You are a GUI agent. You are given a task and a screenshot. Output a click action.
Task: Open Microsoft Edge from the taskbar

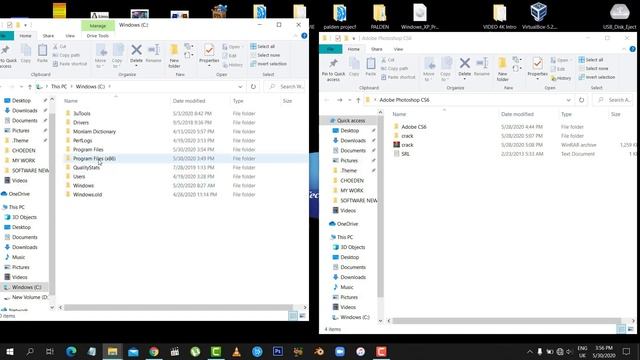click(x=71, y=351)
